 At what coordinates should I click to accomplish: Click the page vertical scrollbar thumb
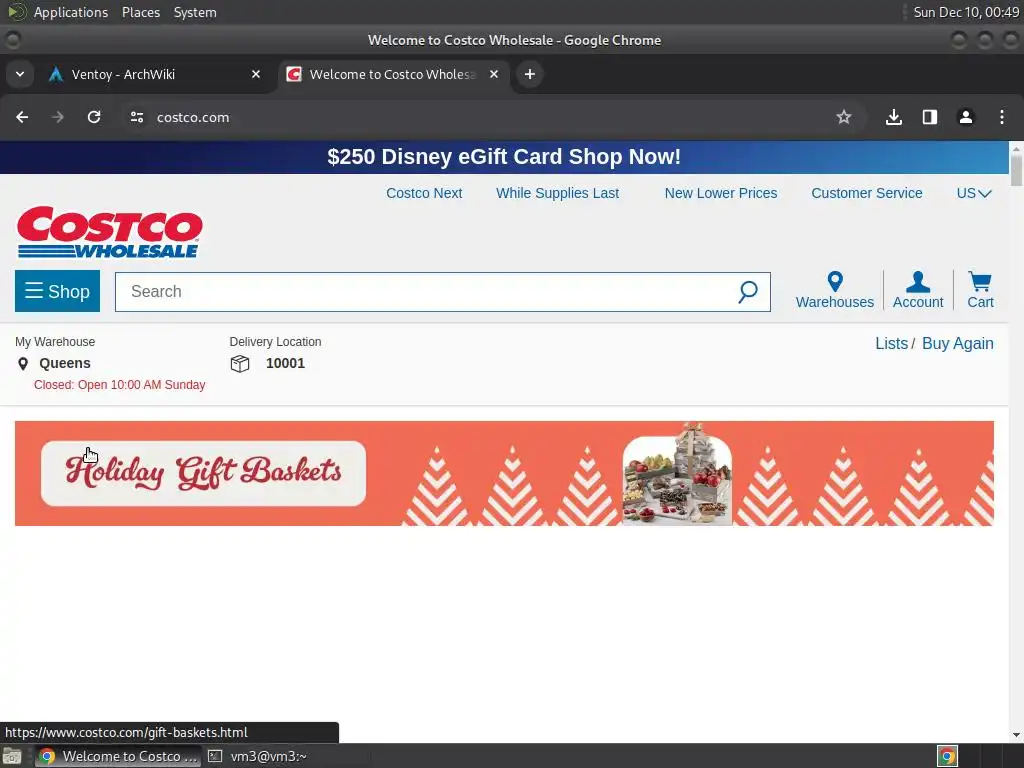click(x=1016, y=168)
